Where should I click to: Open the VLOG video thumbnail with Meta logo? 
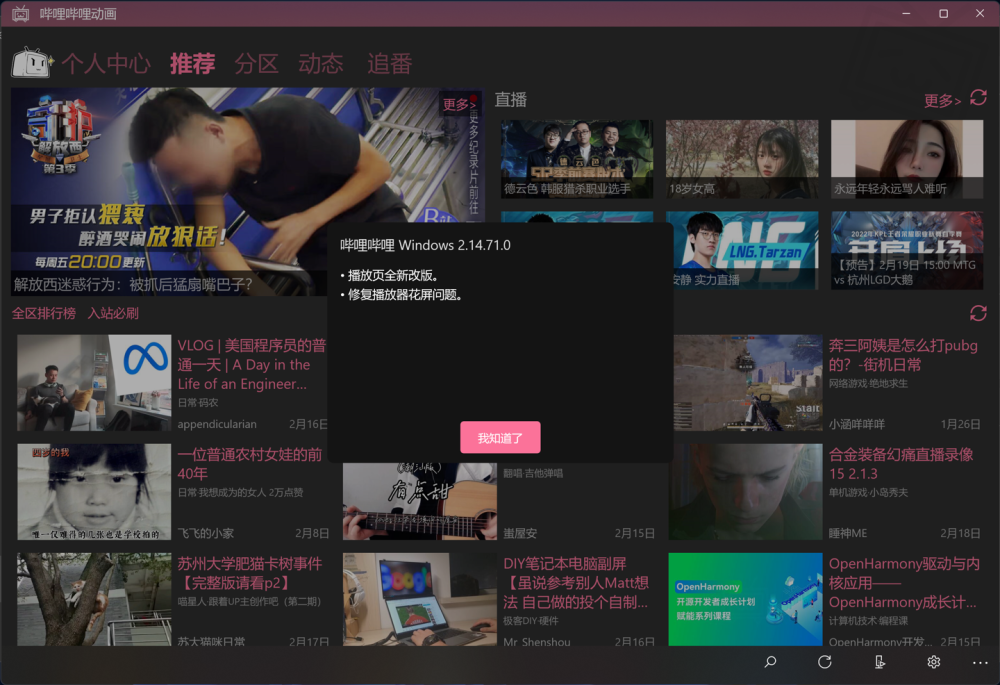(x=94, y=383)
